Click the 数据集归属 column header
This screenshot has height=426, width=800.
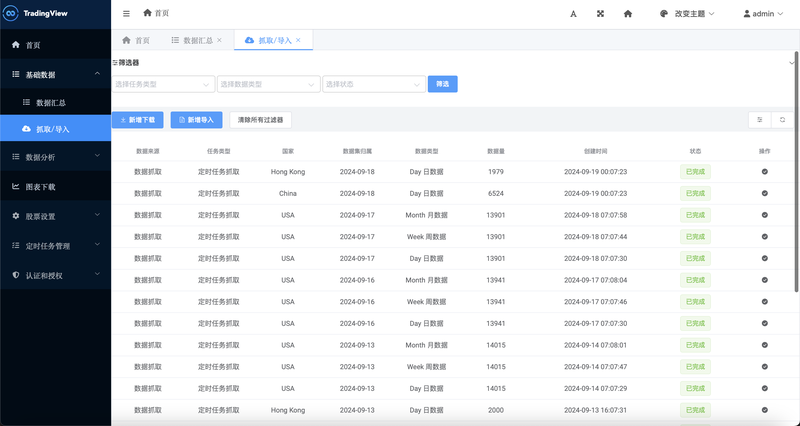click(357, 152)
